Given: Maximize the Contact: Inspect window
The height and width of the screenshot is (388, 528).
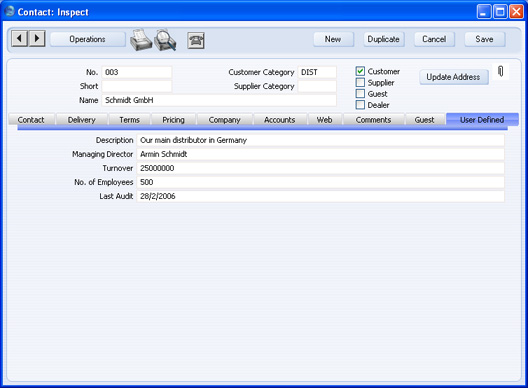Looking at the screenshot, I should click(500, 12).
